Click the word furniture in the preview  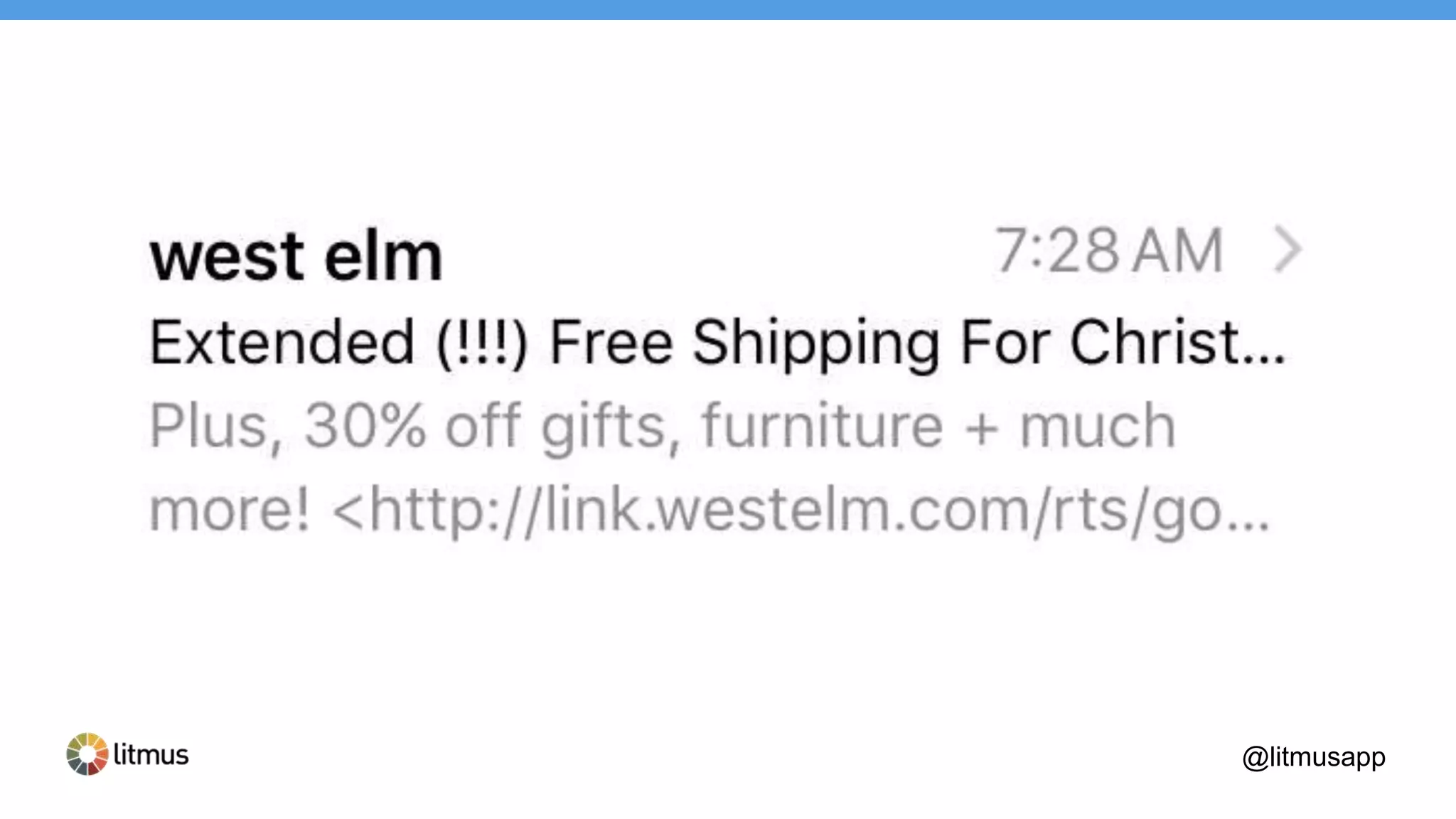[822, 426]
